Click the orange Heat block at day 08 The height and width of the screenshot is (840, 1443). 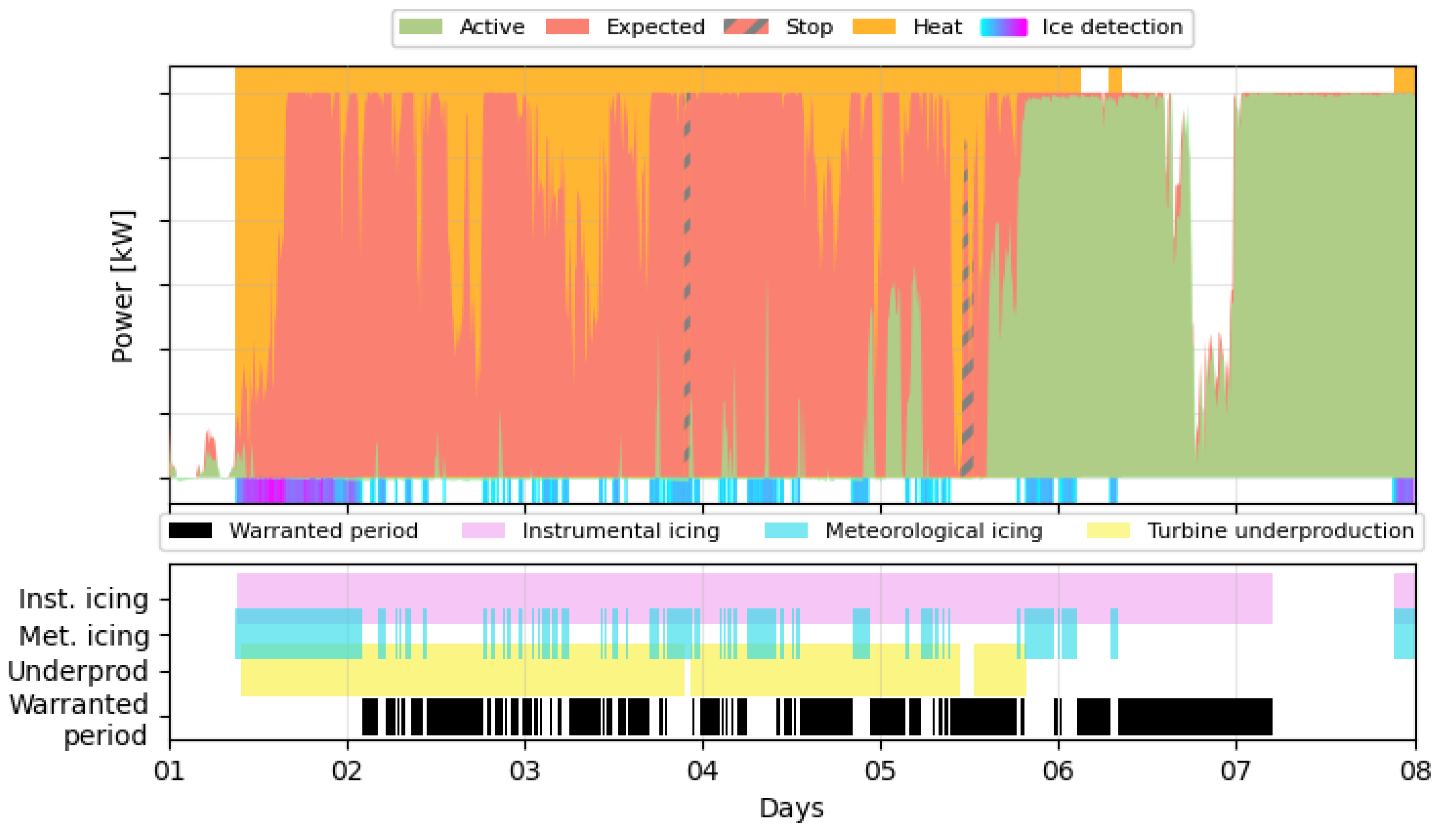coord(1404,80)
